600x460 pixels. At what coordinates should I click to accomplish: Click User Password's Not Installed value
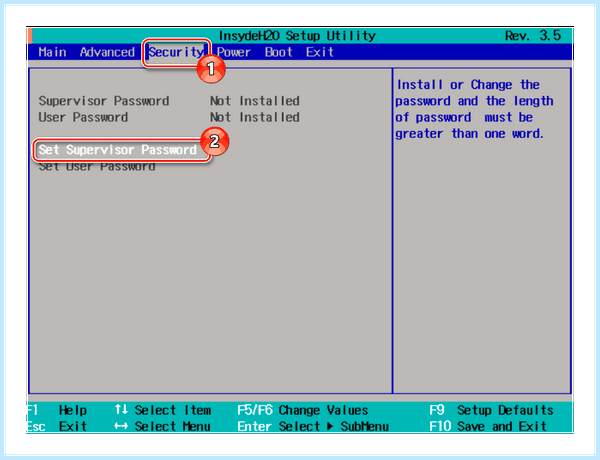coord(254,117)
